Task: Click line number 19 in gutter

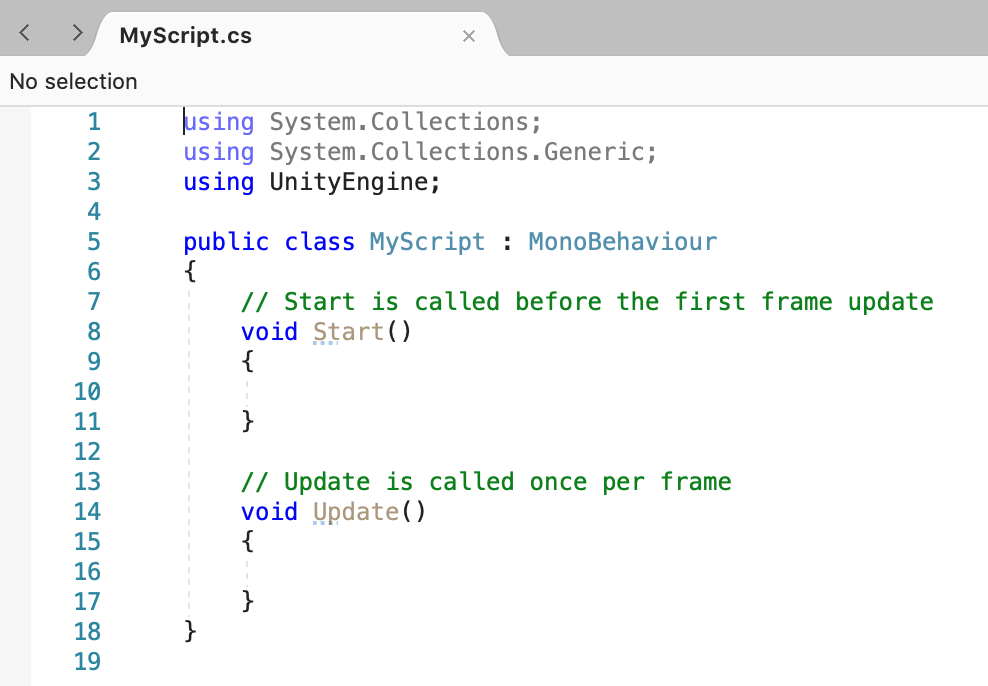Action: 87,661
